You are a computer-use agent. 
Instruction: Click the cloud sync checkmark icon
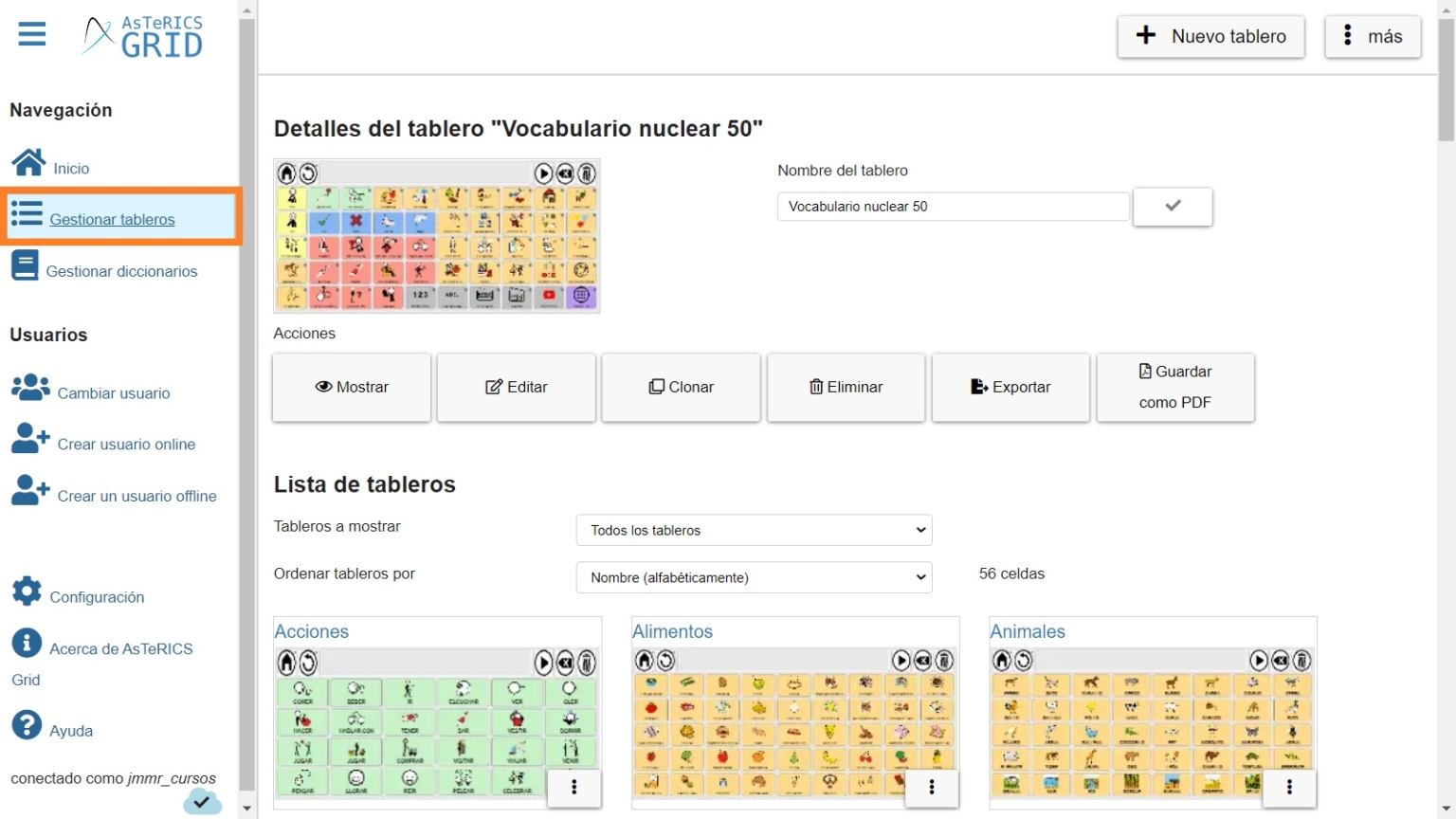tap(202, 802)
